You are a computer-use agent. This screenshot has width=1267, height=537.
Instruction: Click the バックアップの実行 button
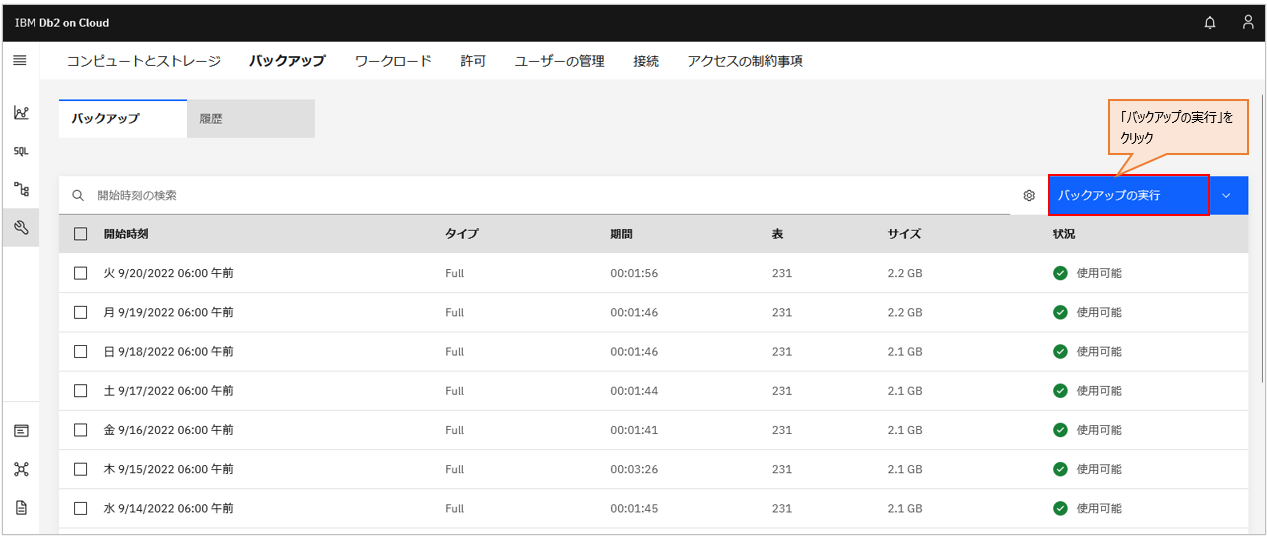(x=1129, y=195)
